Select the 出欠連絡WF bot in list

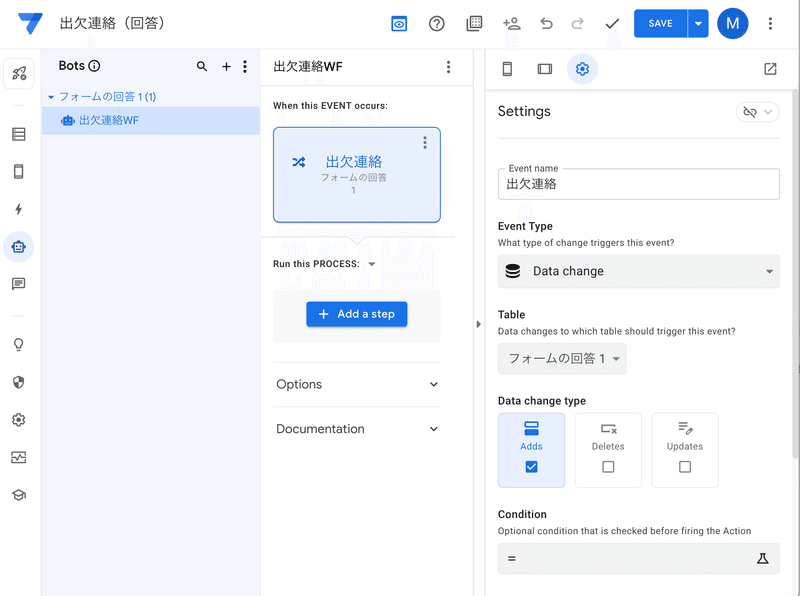click(x=151, y=120)
